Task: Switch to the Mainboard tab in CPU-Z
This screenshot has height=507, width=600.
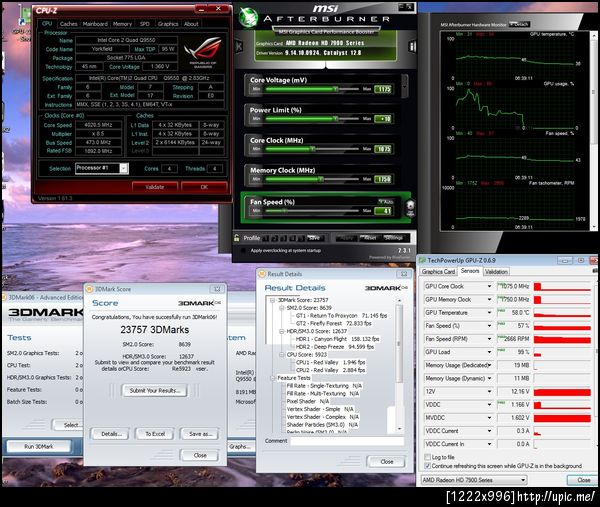Action: pos(95,24)
